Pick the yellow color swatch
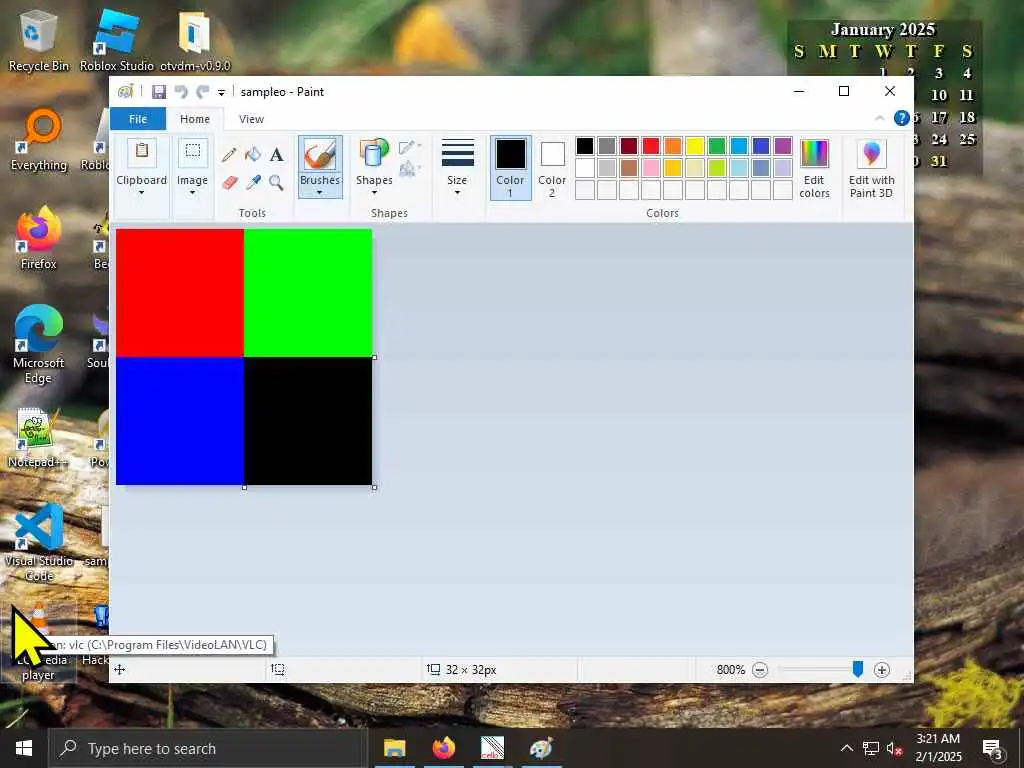Screen dimensions: 1024x768 [x=695, y=146]
